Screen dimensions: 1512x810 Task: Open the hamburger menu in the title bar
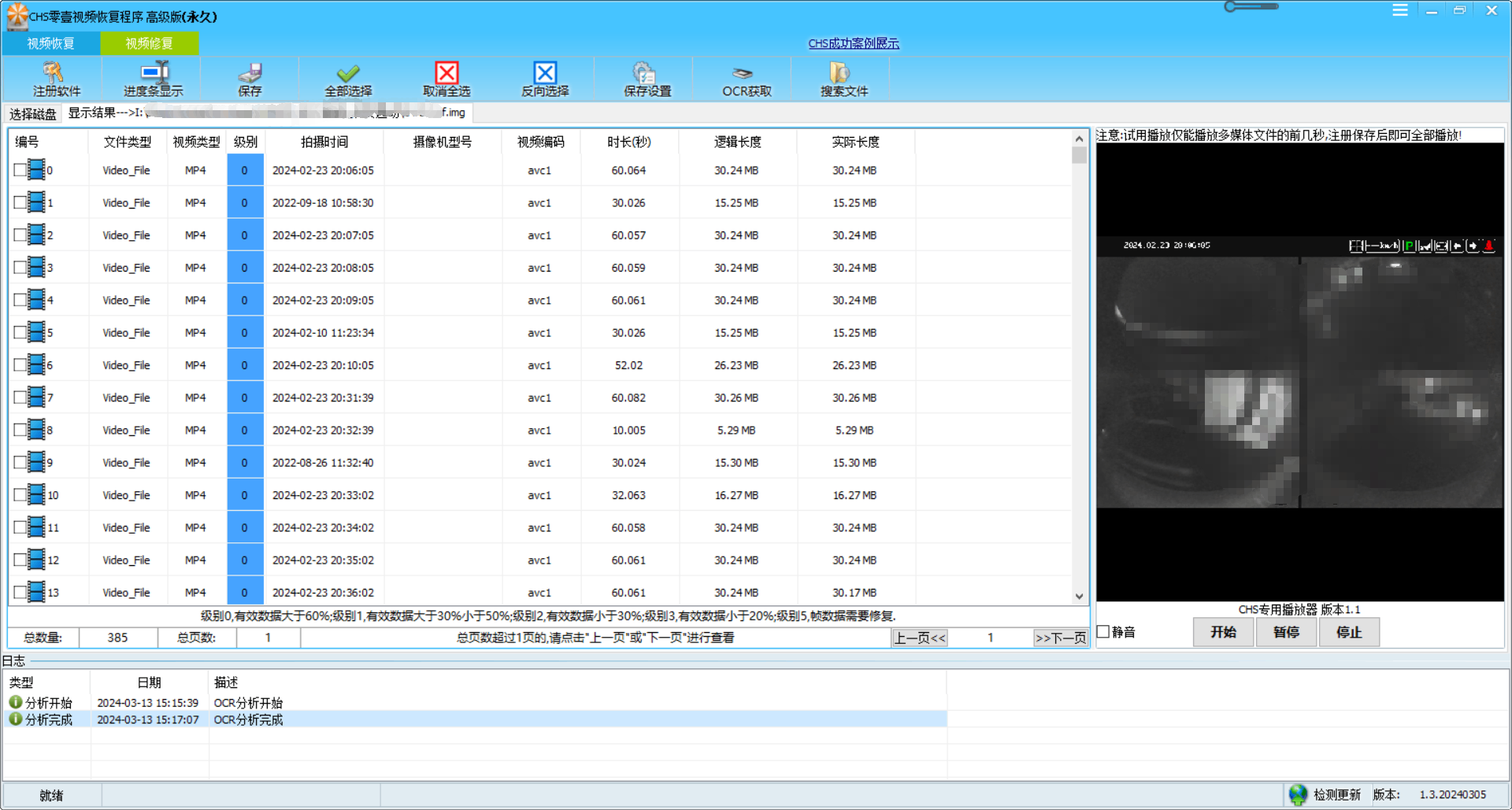tap(1399, 10)
